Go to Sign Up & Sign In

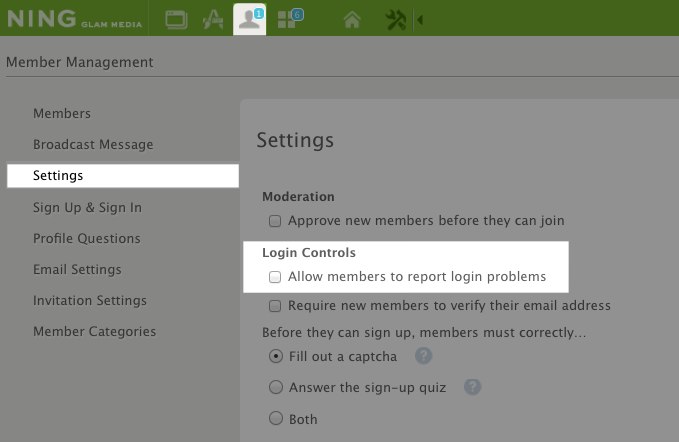(87, 207)
